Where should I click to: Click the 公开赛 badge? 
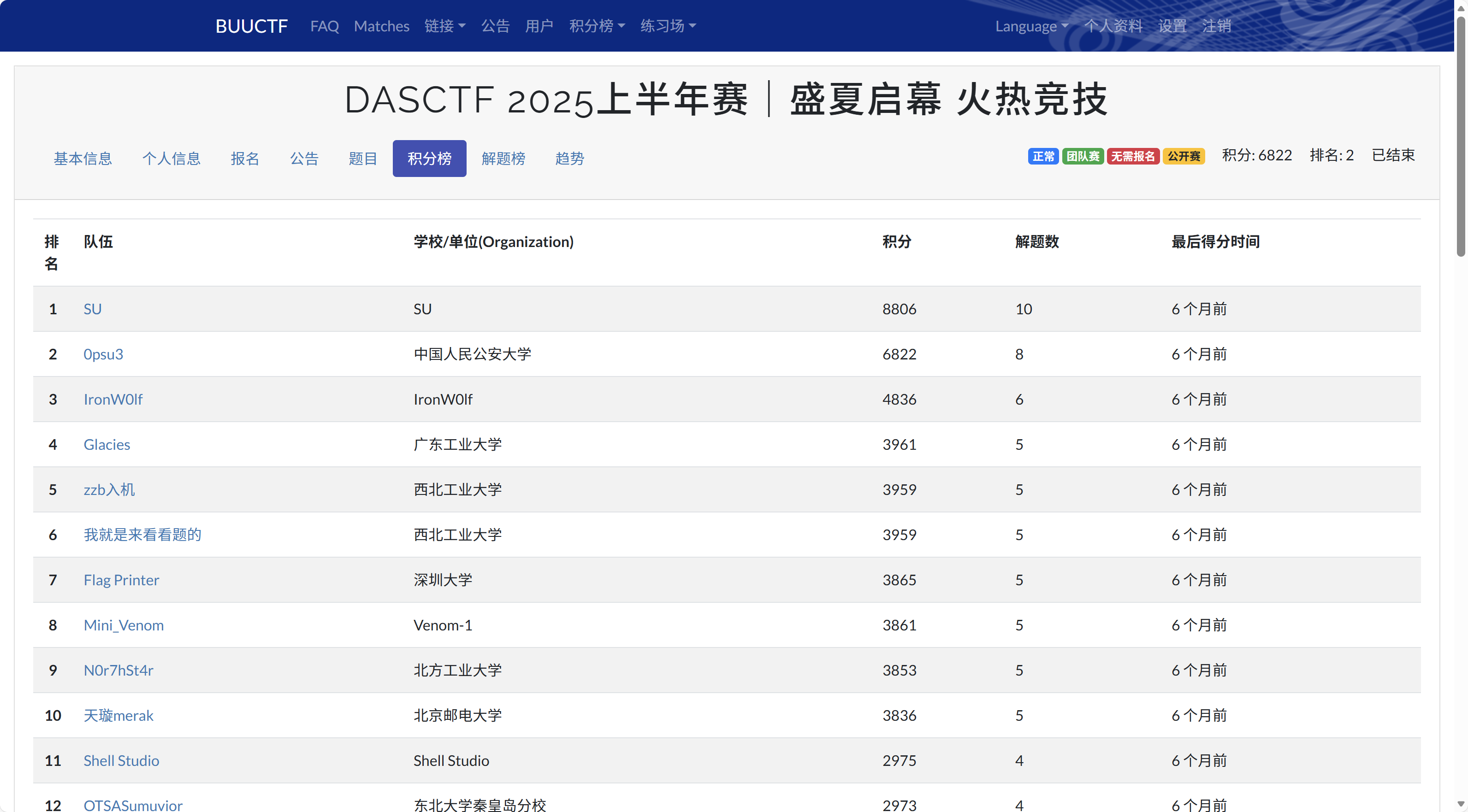(x=1184, y=156)
